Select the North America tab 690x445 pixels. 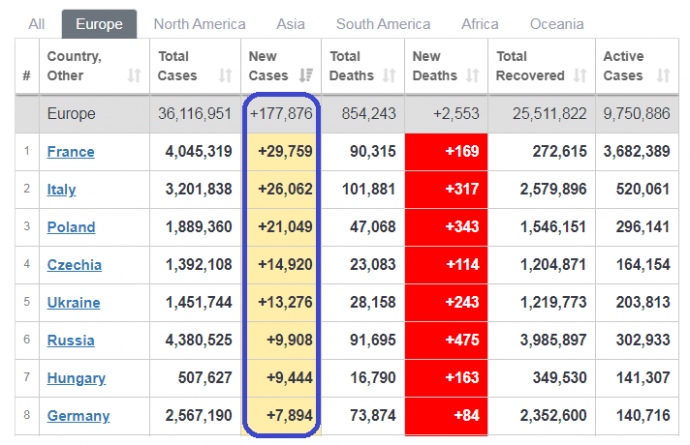pos(199,24)
